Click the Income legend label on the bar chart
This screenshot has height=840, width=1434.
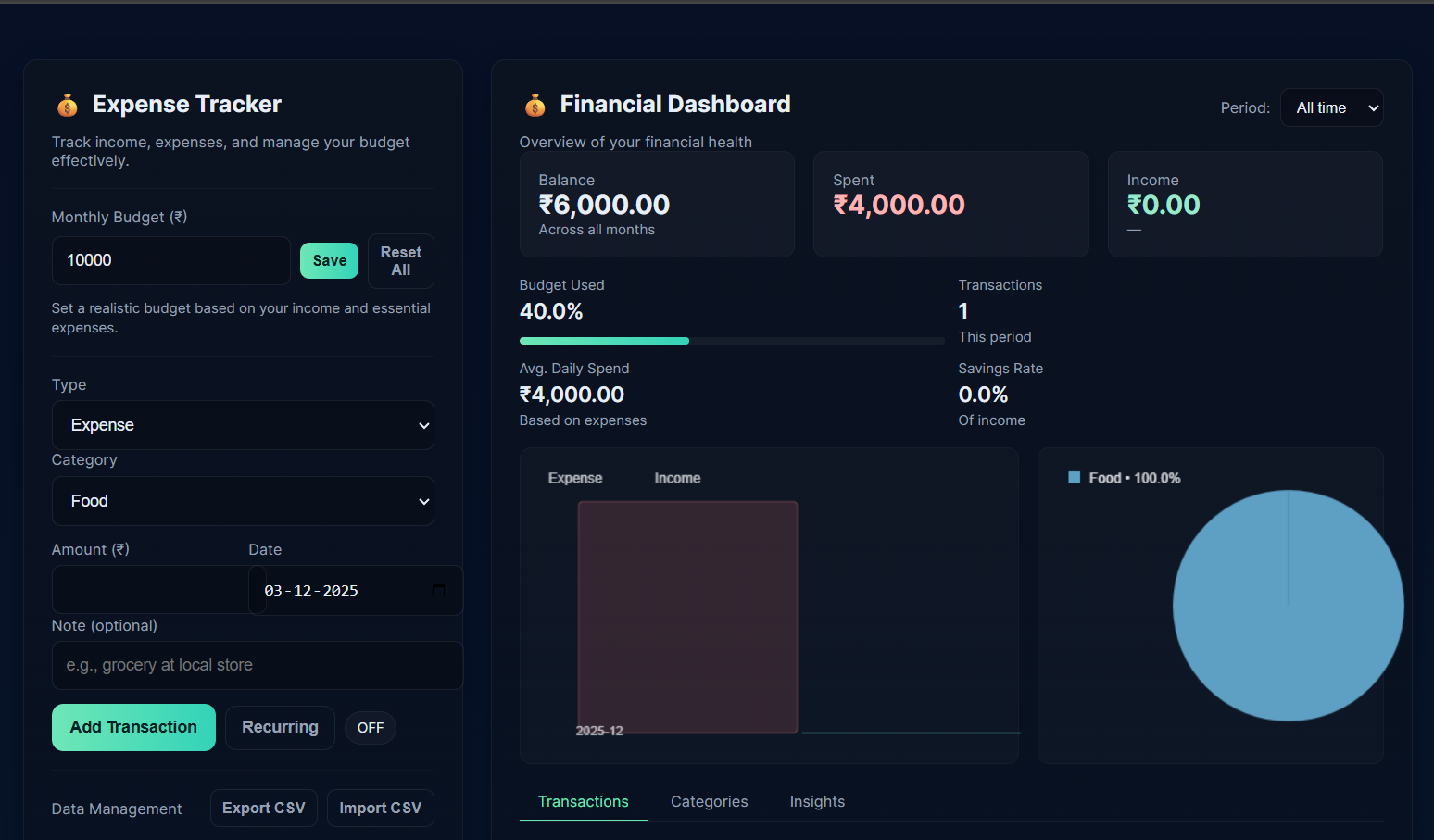677,477
